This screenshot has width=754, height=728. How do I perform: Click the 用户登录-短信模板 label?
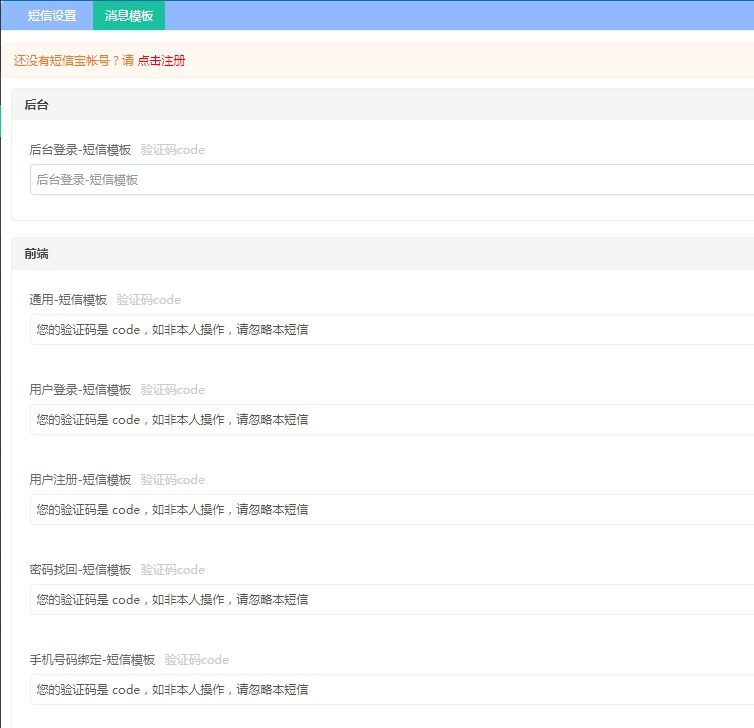pos(80,390)
